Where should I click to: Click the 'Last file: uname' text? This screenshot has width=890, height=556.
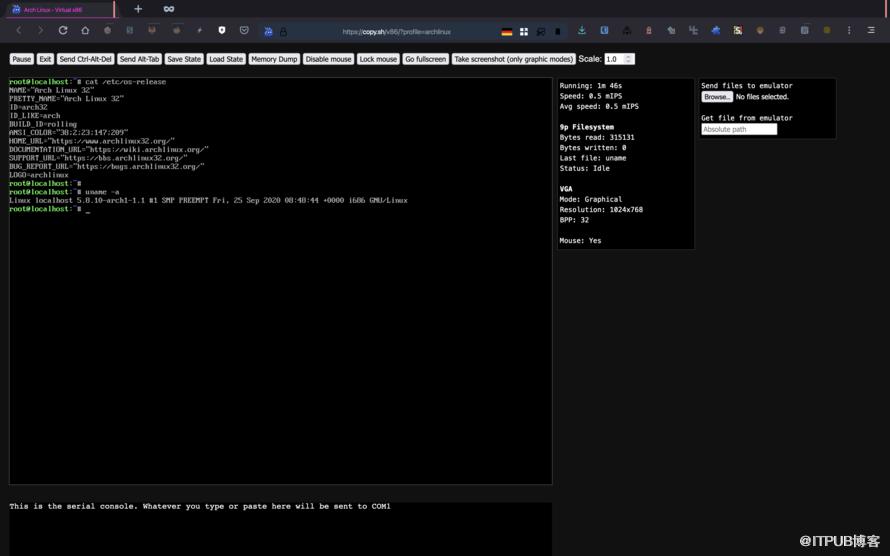click(x=593, y=158)
